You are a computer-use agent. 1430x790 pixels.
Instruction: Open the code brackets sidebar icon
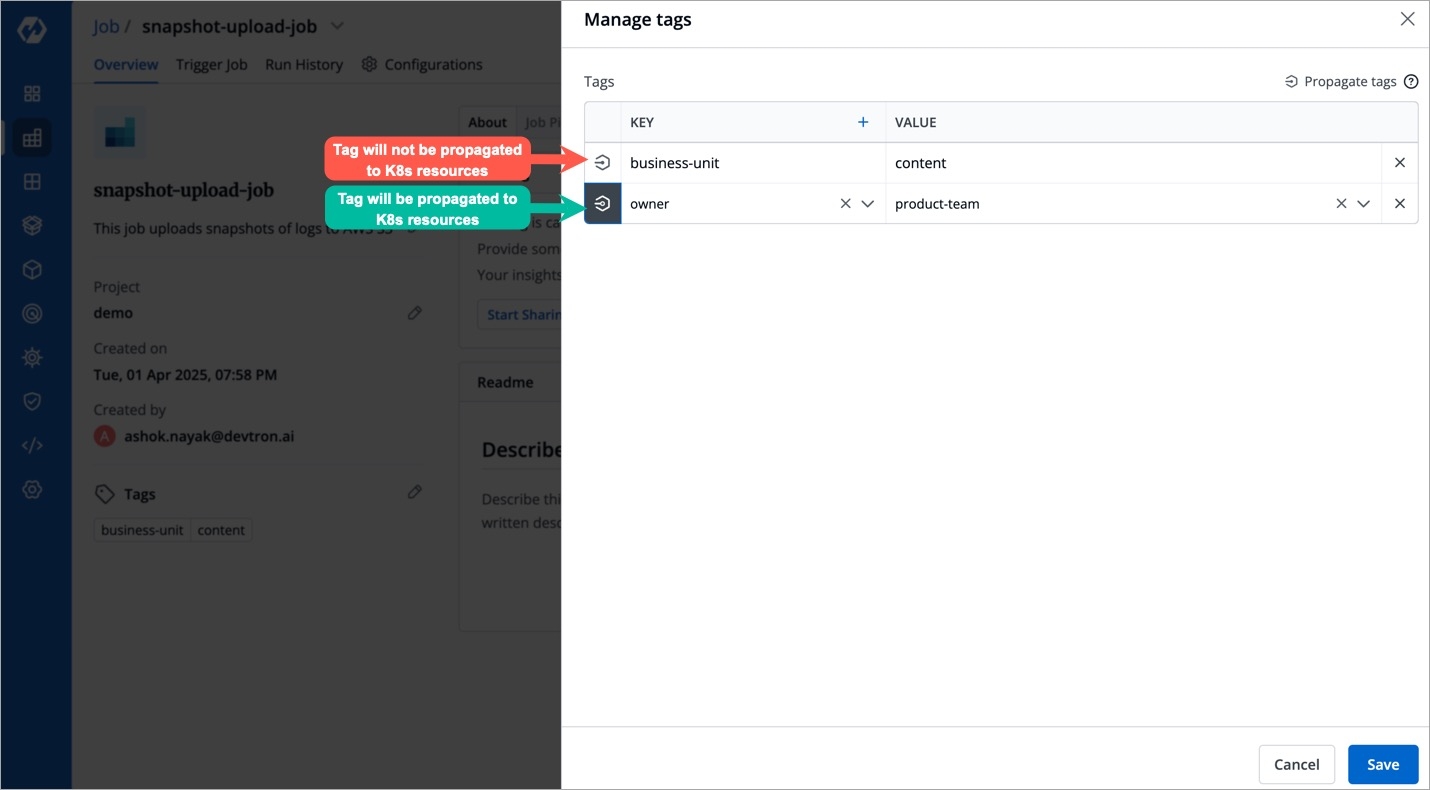[x=32, y=445]
